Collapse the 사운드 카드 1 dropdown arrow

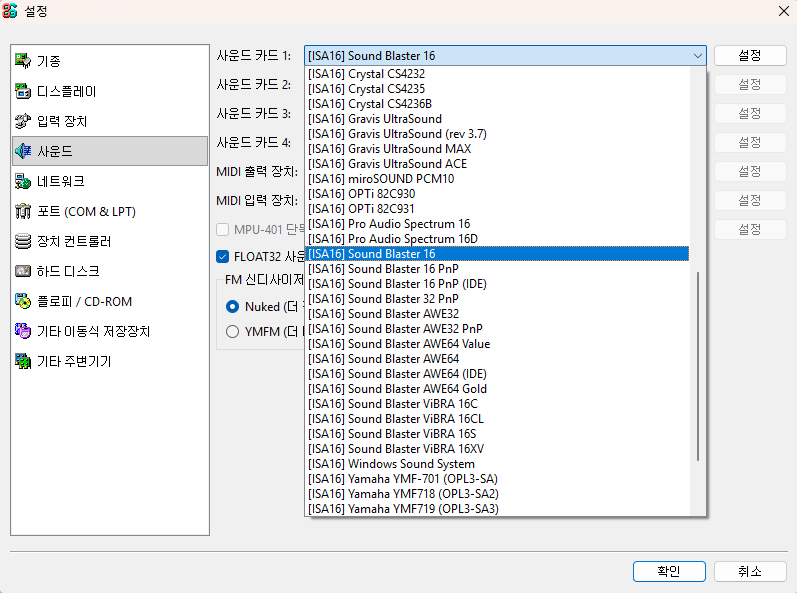tap(697, 56)
